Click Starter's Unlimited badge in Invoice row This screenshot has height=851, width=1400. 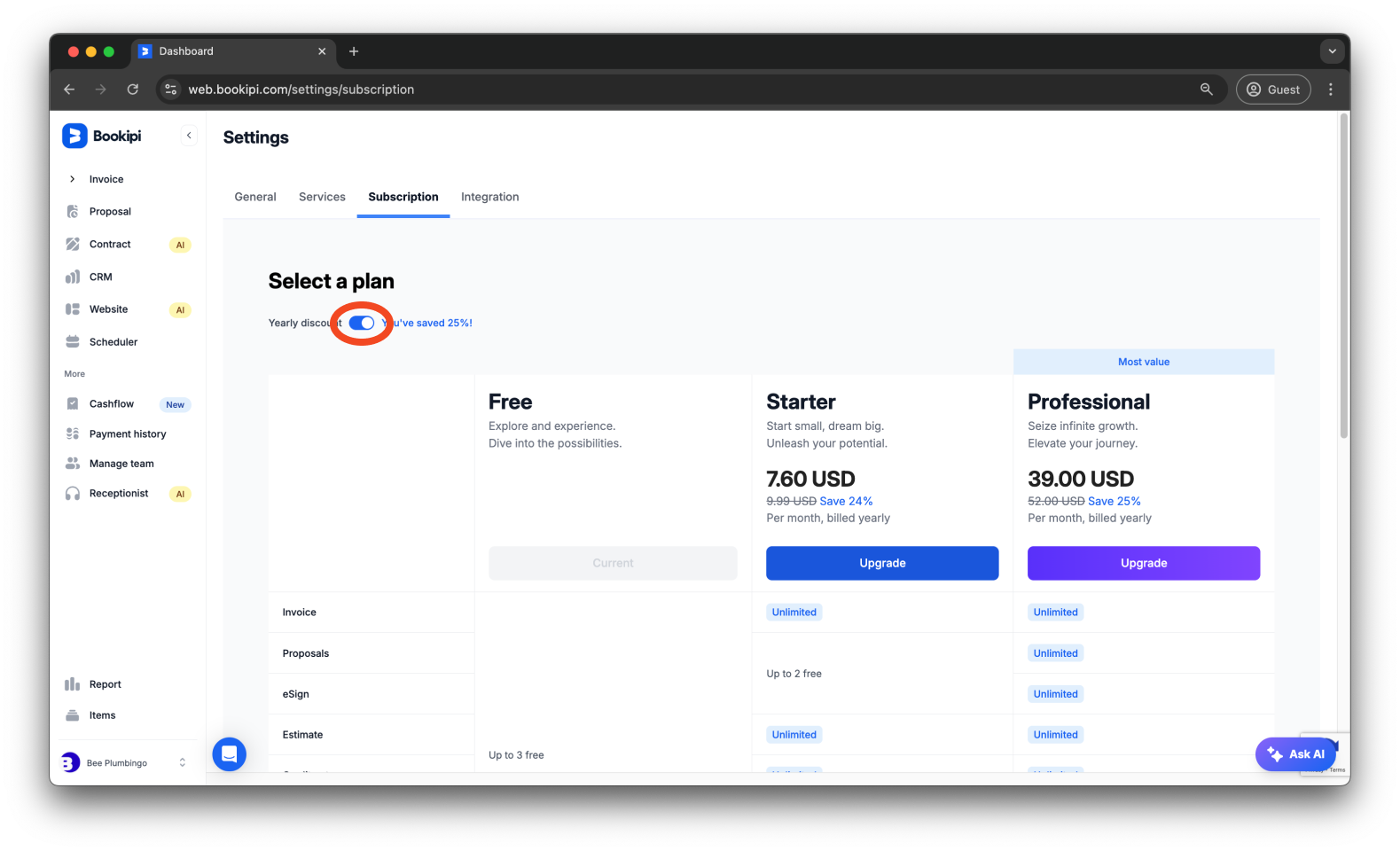coord(794,613)
